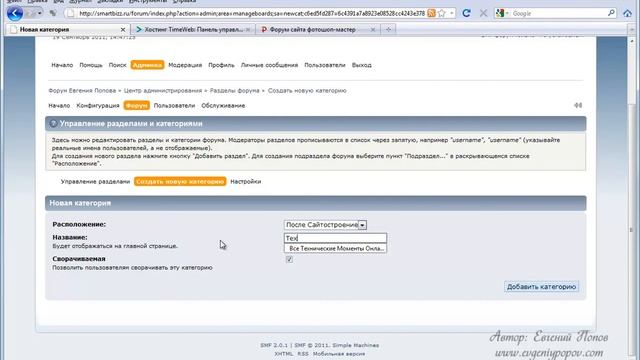Open admin submenu Пользователи
This screenshot has height=360, width=640.
pos(174,105)
